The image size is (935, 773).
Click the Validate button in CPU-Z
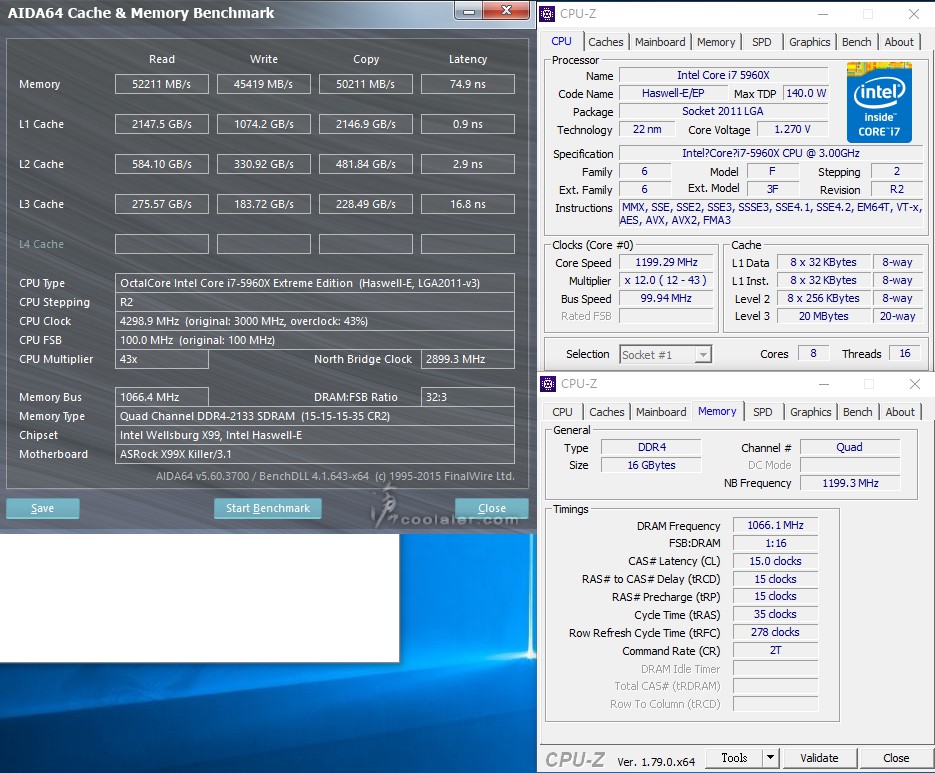[819, 758]
